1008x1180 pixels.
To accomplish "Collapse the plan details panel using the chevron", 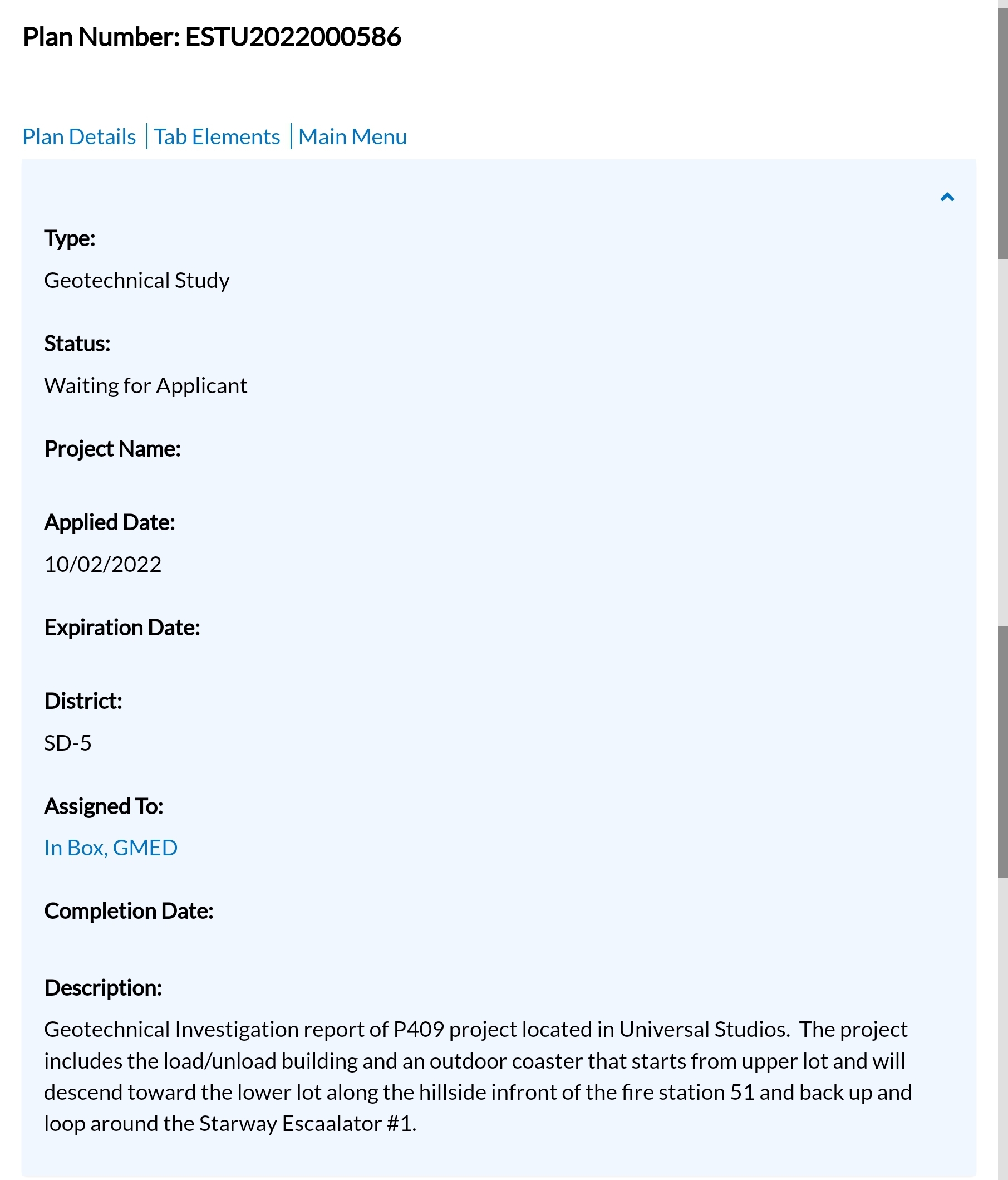I will point(947,197).
